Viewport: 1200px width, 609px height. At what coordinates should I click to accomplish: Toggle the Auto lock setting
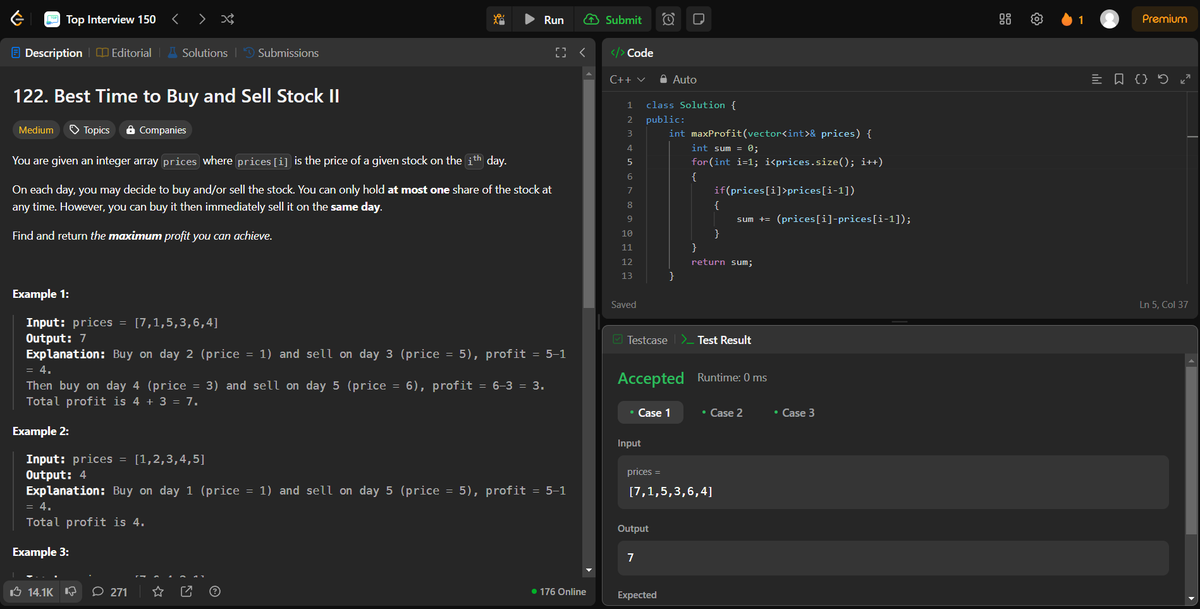click(x=678, y=79)
